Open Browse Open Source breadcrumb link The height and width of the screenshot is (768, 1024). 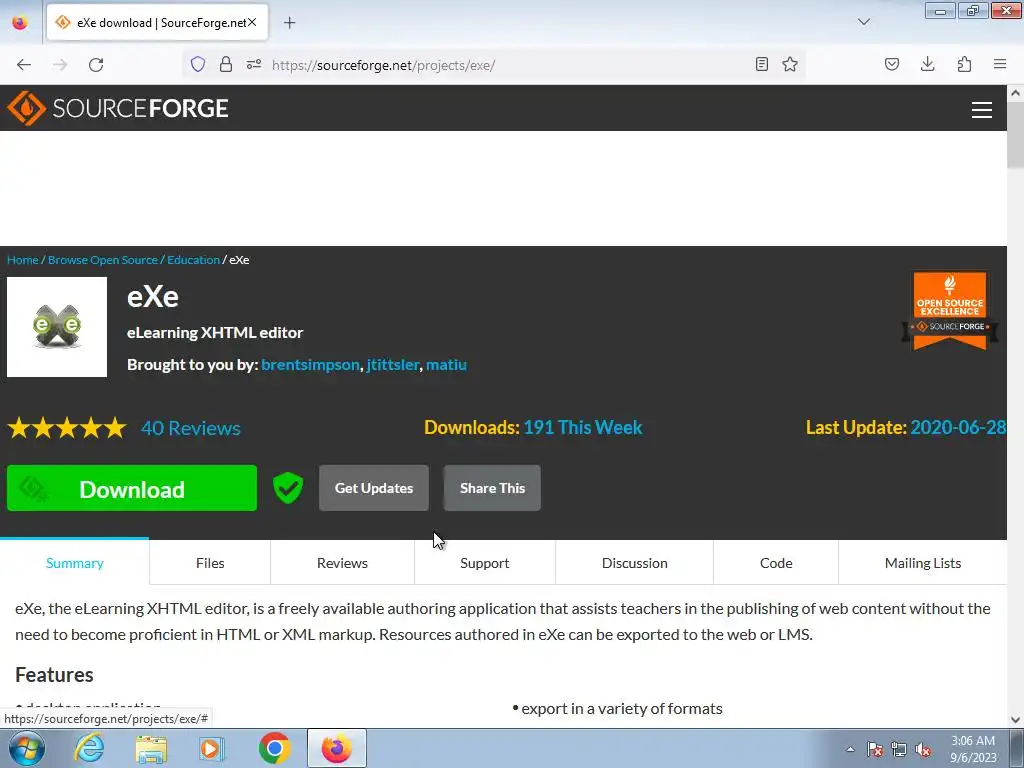pyautogui.click(x=103, y=260)
